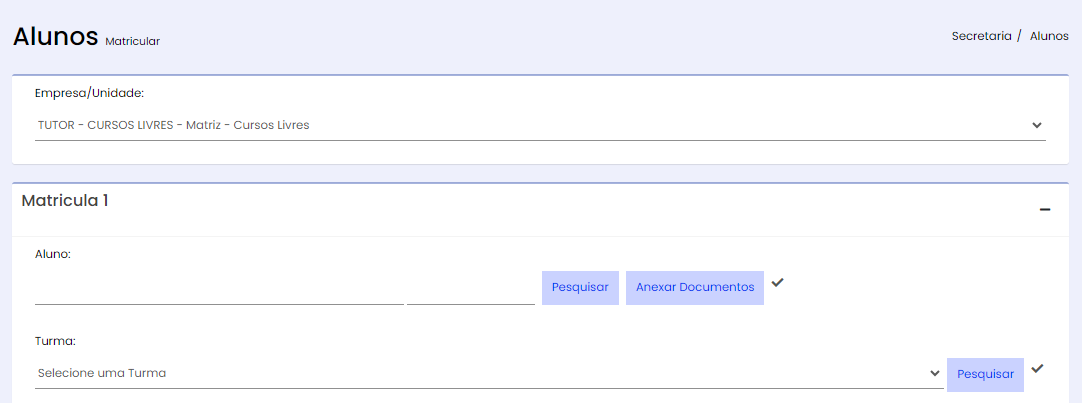1082x403 pixels.
Task: Click the Matricula 1 section header title
Action: point(65,201)
